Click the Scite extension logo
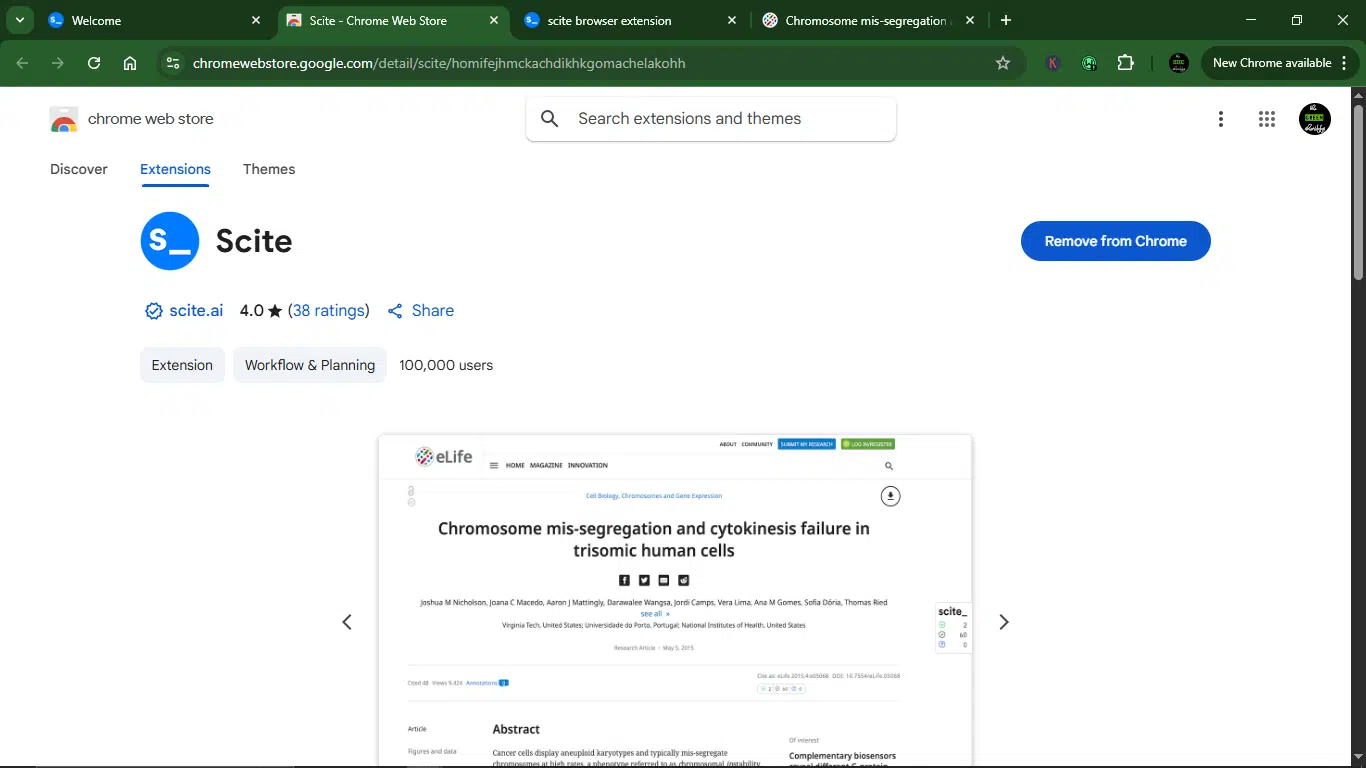Screen dimensions: 1366x768 (x=170, y=241)
